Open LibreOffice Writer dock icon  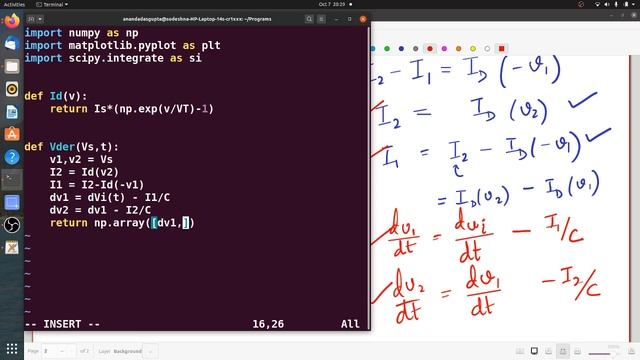pos(12,112)
